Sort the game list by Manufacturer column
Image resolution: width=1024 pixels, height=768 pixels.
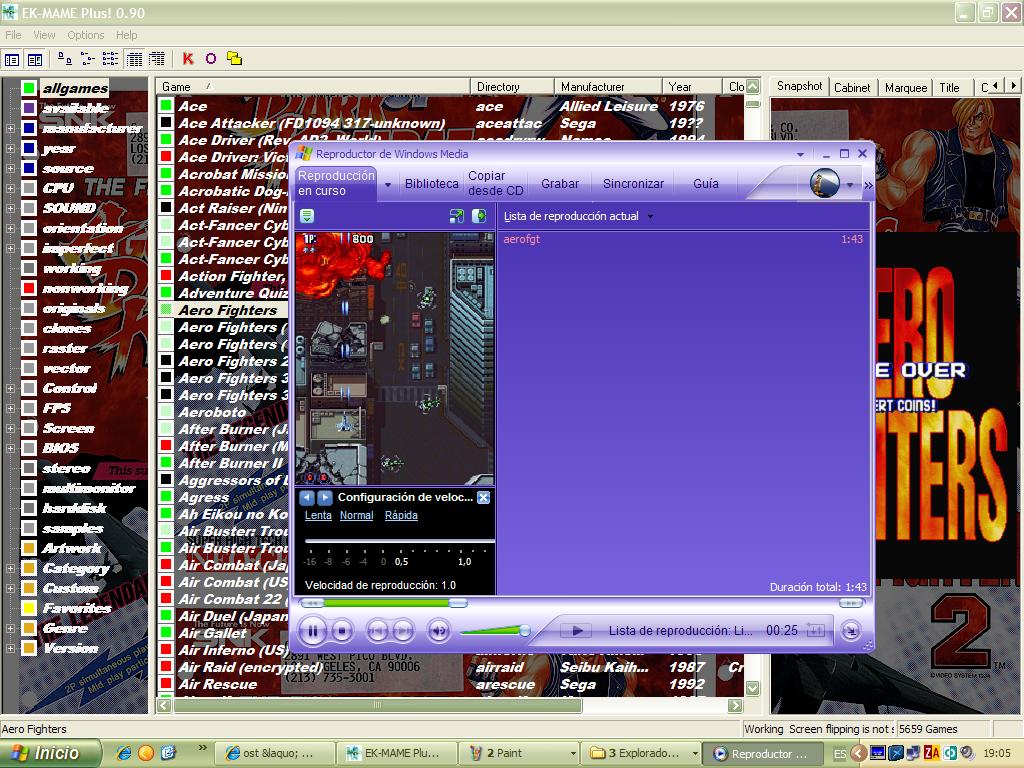[607, 87]
